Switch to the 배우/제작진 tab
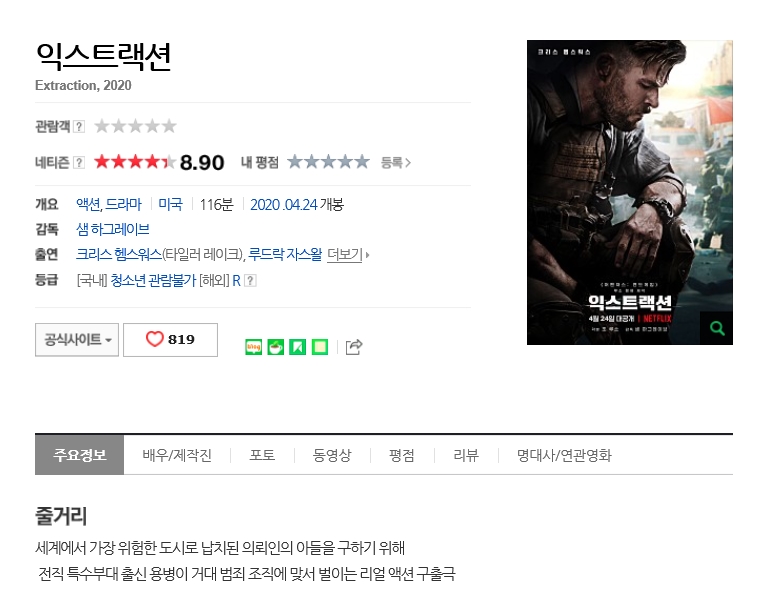This screenshot has height=609, width=776. [177, 455]
